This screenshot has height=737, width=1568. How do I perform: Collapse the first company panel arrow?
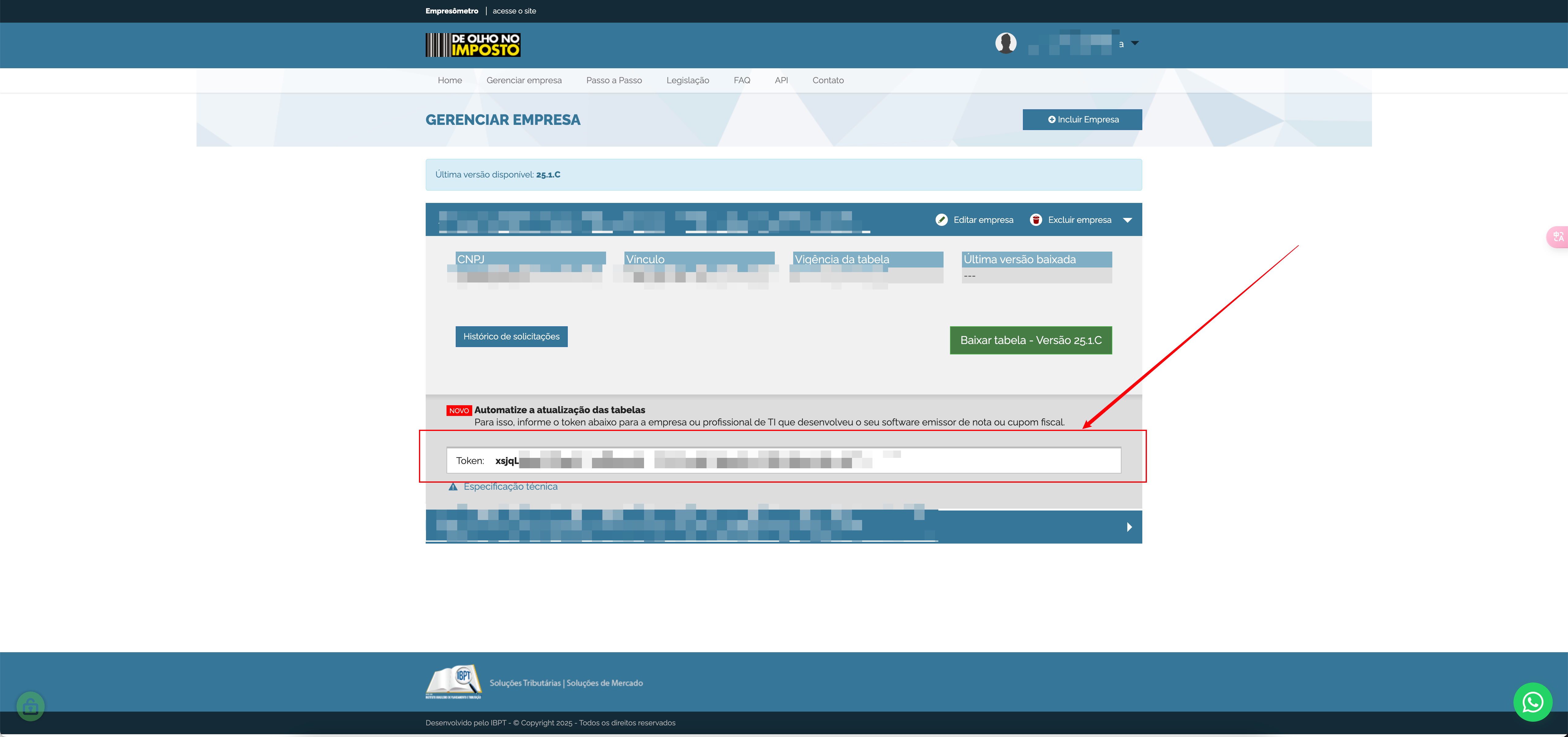(1127, 220)
